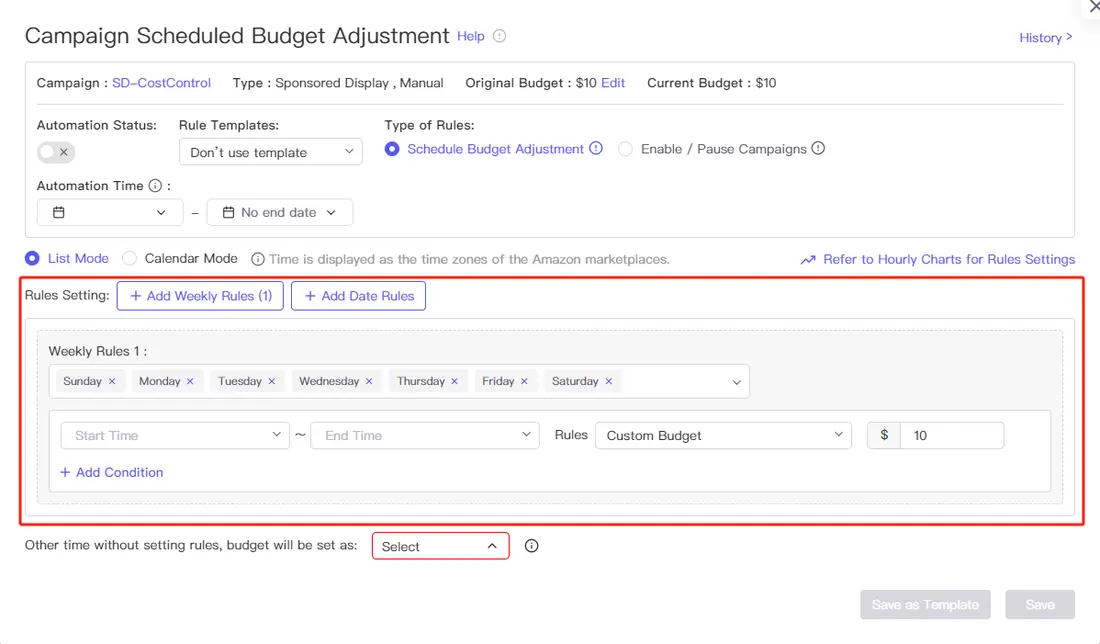This screenshot has height=644, width=1100.
Task: Remove Thursday tag from weekly rule
Action: tap(455, 382)
